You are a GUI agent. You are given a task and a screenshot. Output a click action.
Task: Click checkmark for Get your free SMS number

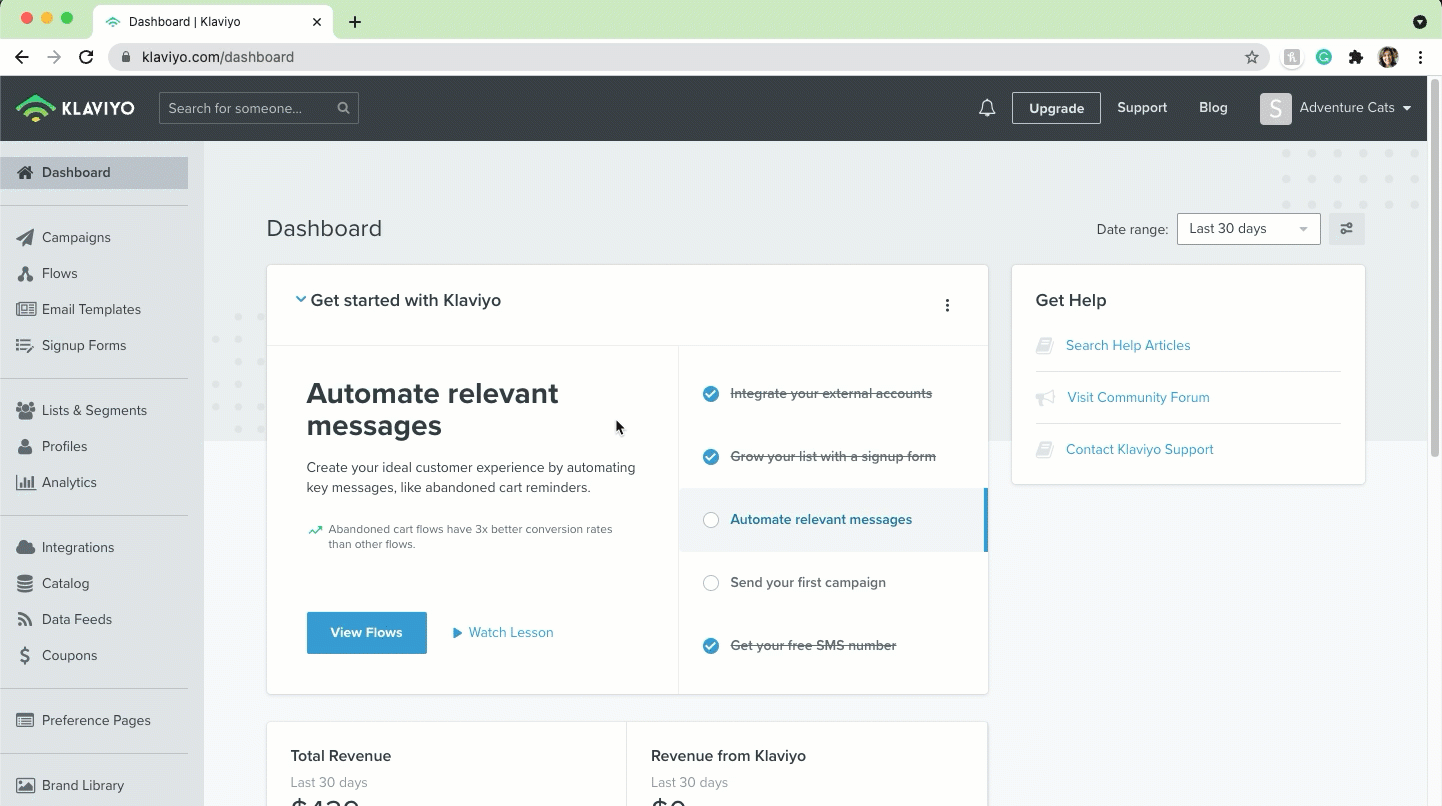(x=711, y=646)
